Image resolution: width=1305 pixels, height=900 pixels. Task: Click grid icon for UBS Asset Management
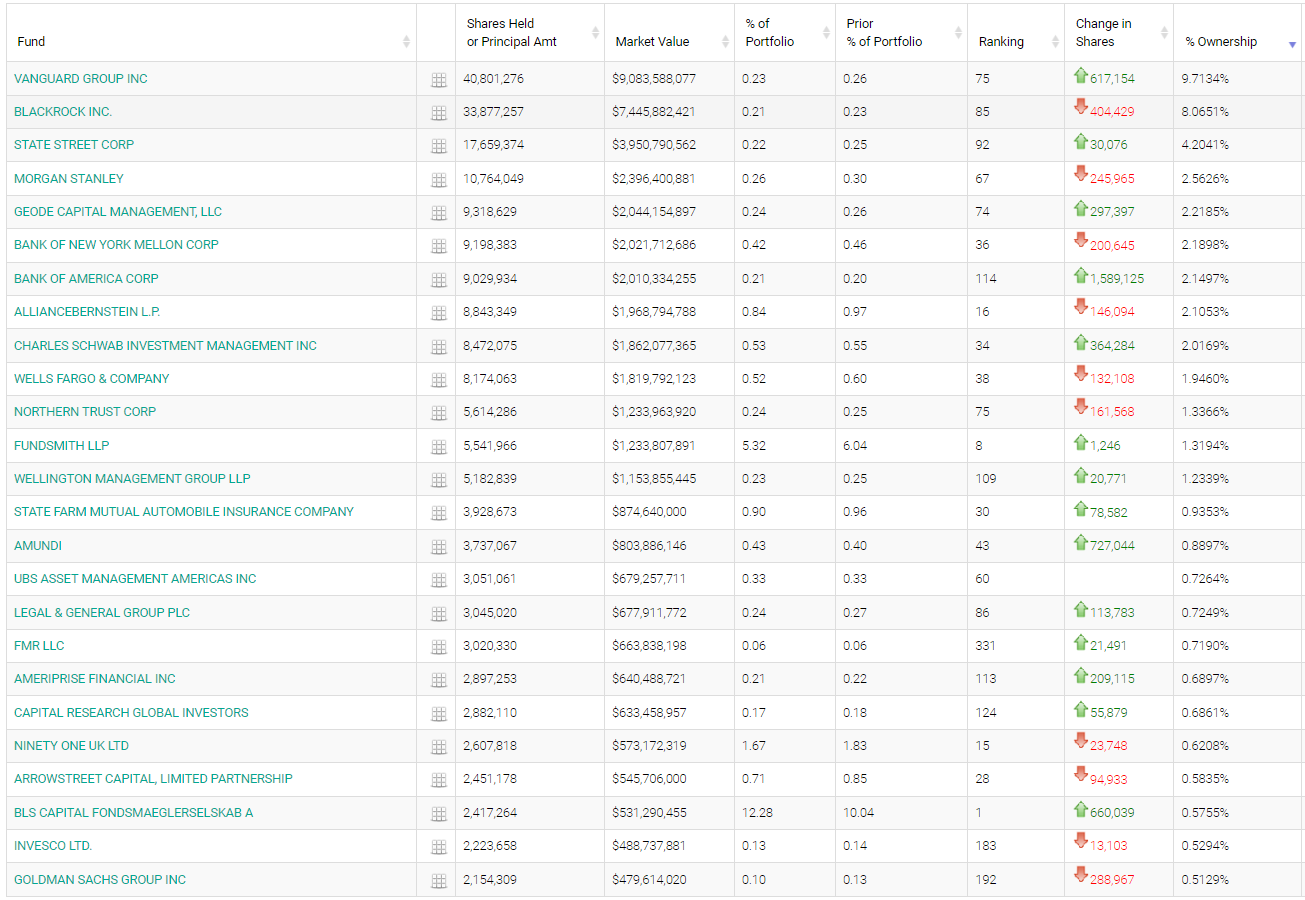[438, 580]
